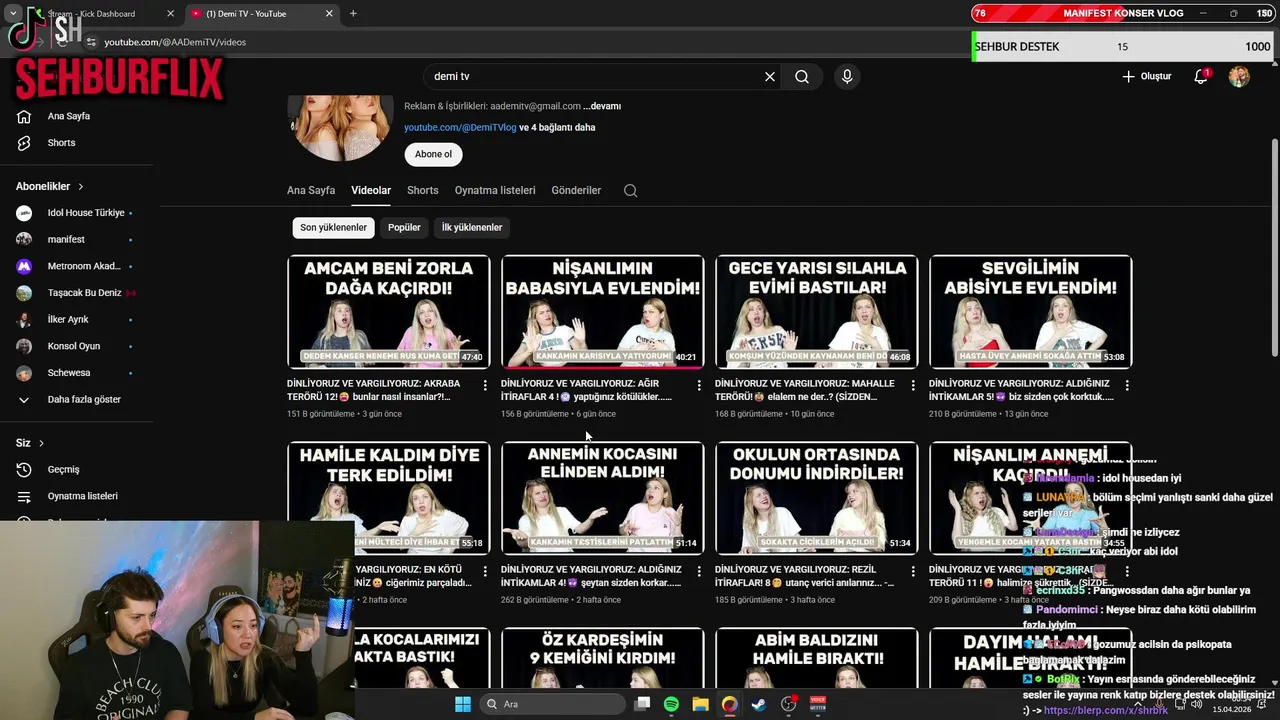Switch to the Ana Sayfa channel tab

(311, 191)
